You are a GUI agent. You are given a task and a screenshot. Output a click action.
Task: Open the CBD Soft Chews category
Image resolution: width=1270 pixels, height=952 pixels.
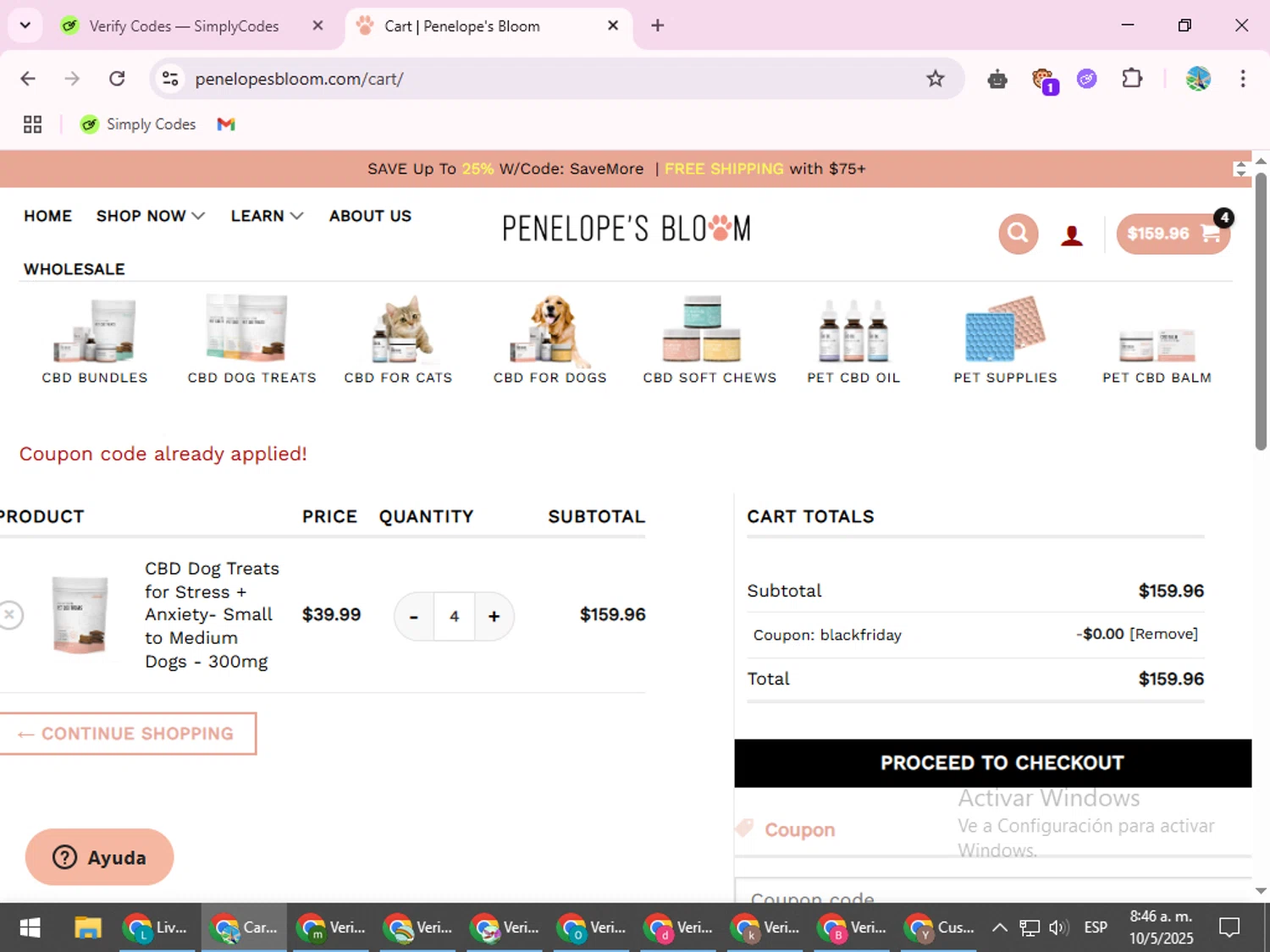click(x=710, y=339)
